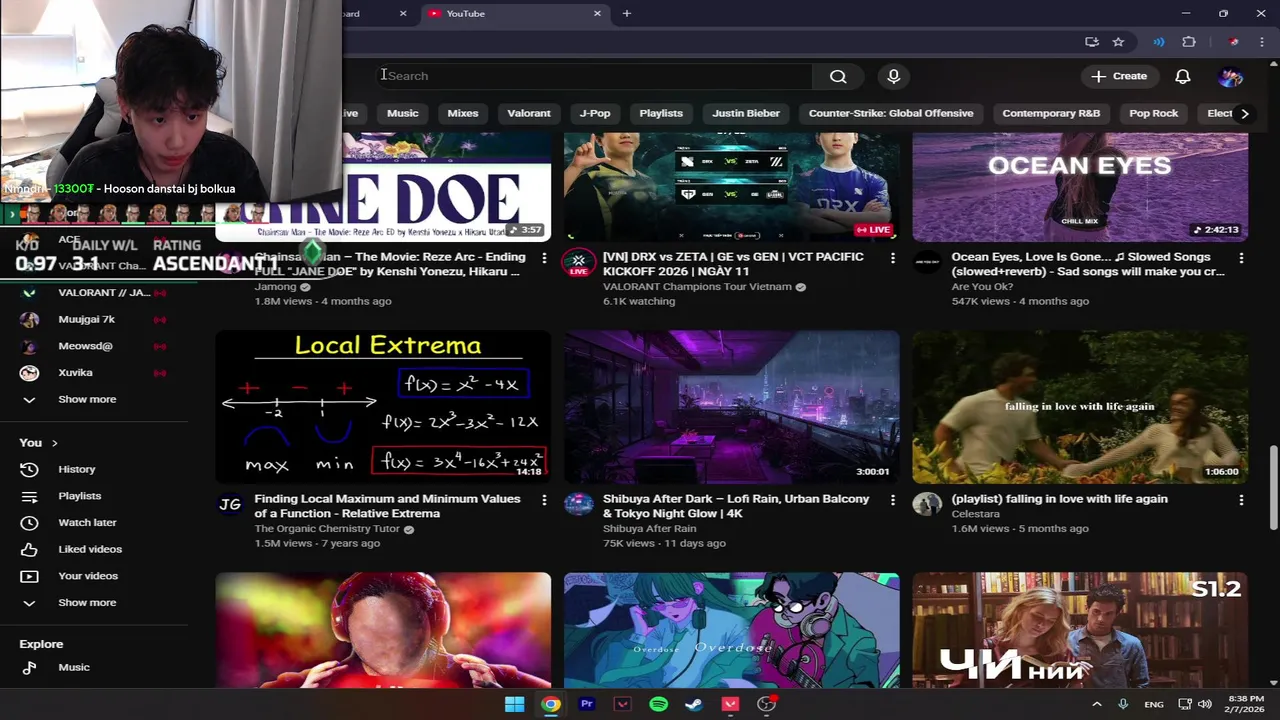Open Windows Start menu
Image resolution: width=1280 pixels, height=720 pixels.
point(514,704)
